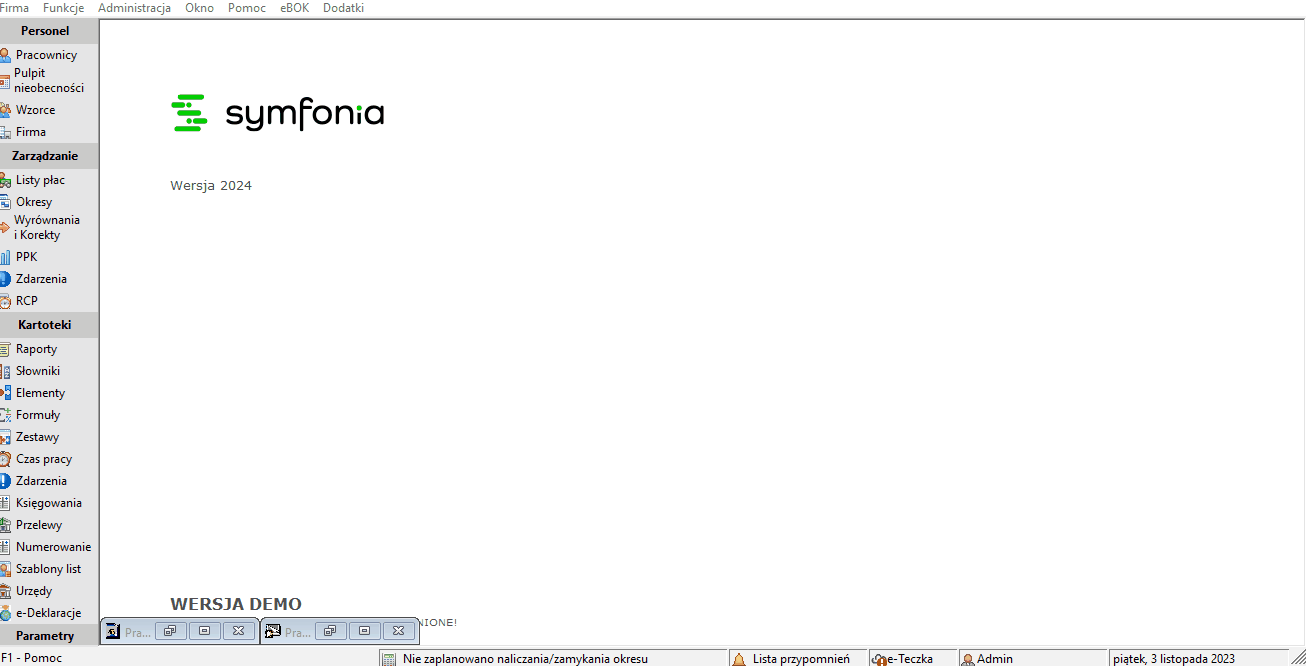Click the date 'piątek, 3 listopada 2023'
The width and height of the screenshot is (1306, 666).
(x=1173, y=659)
